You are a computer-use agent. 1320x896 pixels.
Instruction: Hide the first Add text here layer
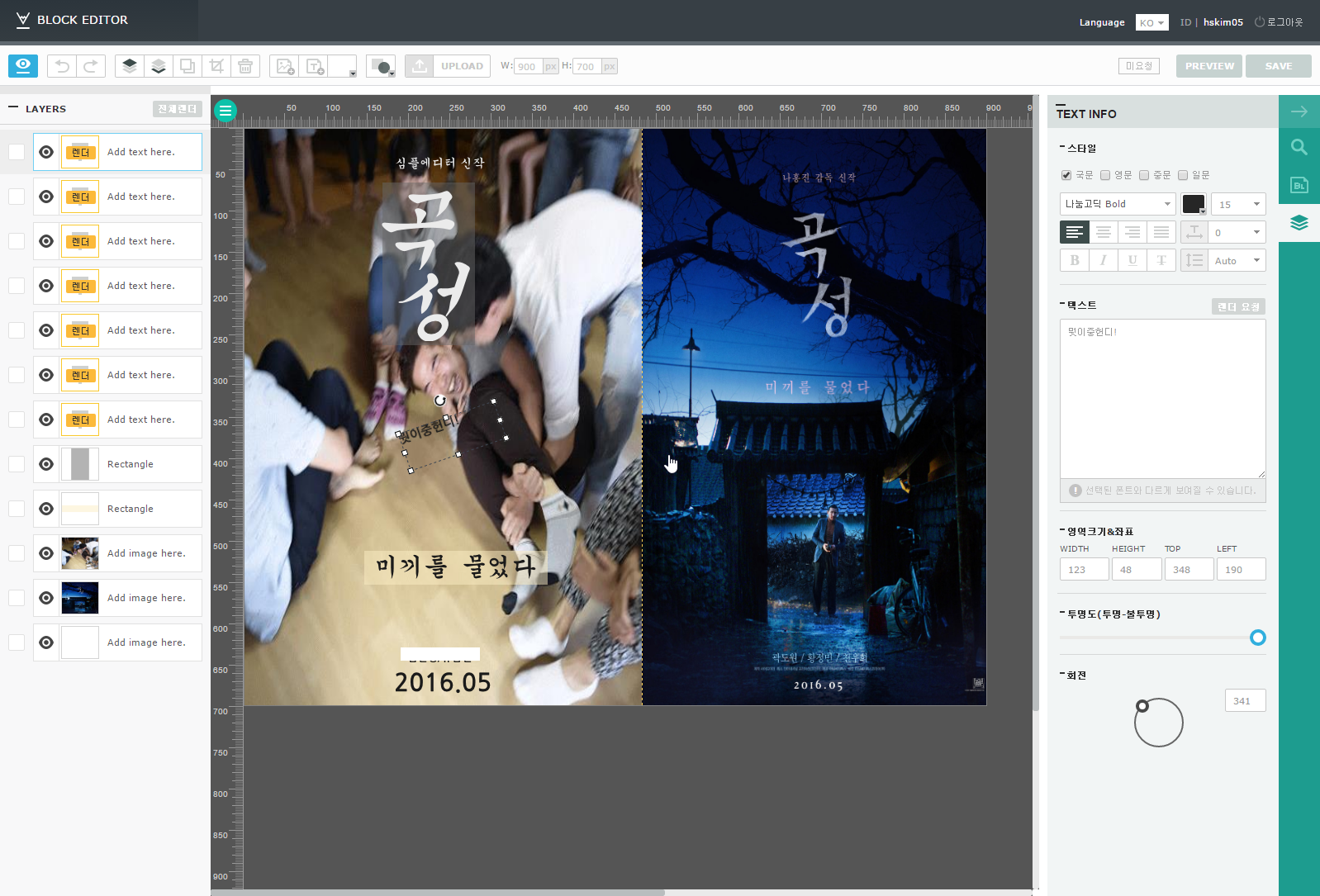tap(46, 152)
